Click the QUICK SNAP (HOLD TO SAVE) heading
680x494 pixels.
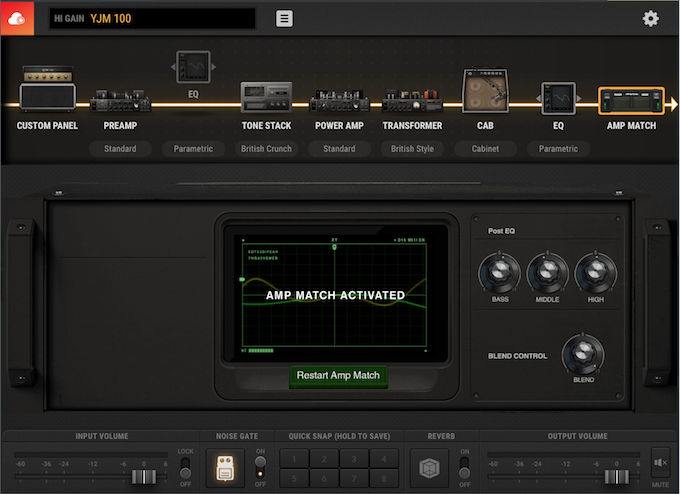(339, 436)
